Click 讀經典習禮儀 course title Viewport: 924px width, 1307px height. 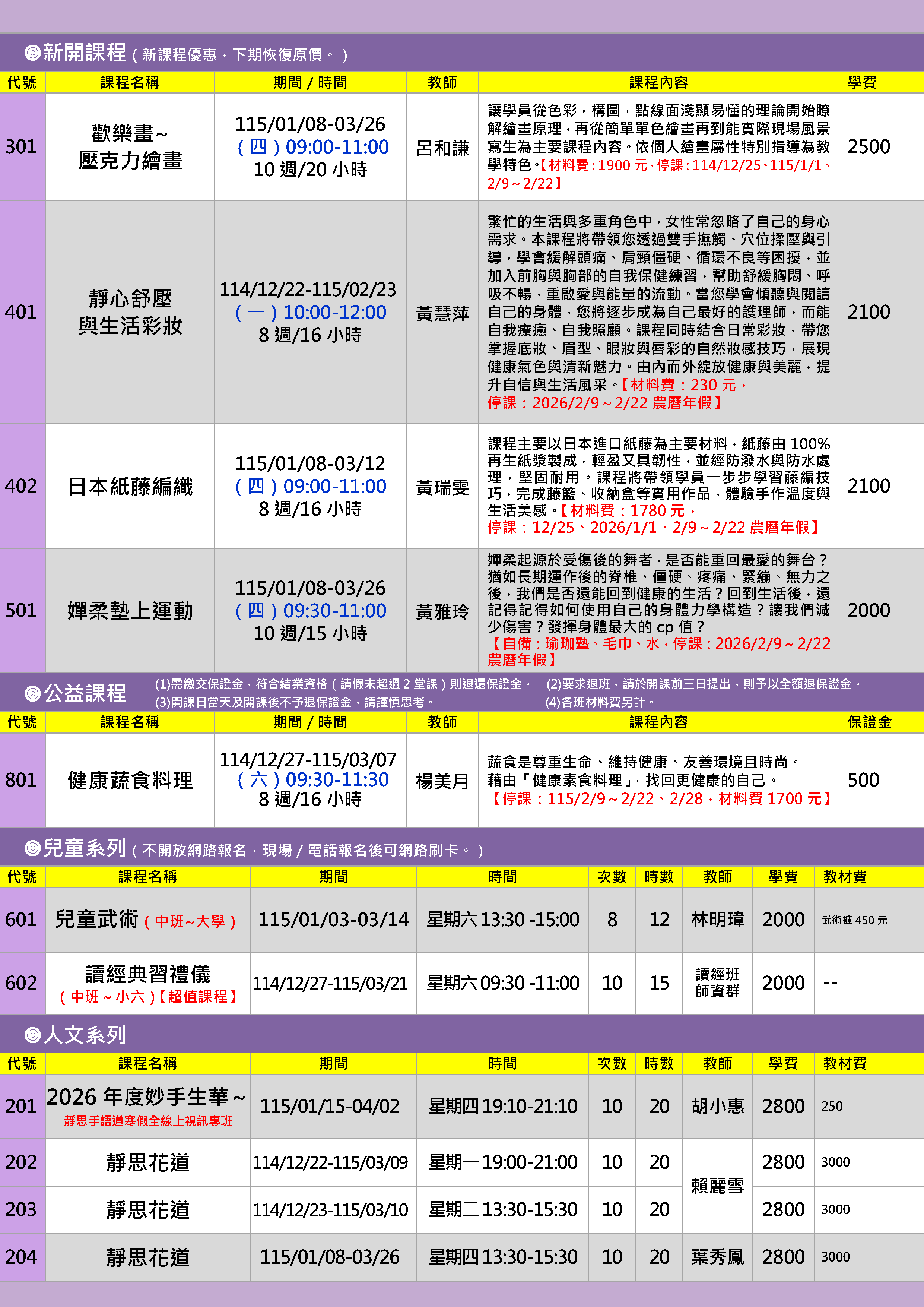coord(147,974)
